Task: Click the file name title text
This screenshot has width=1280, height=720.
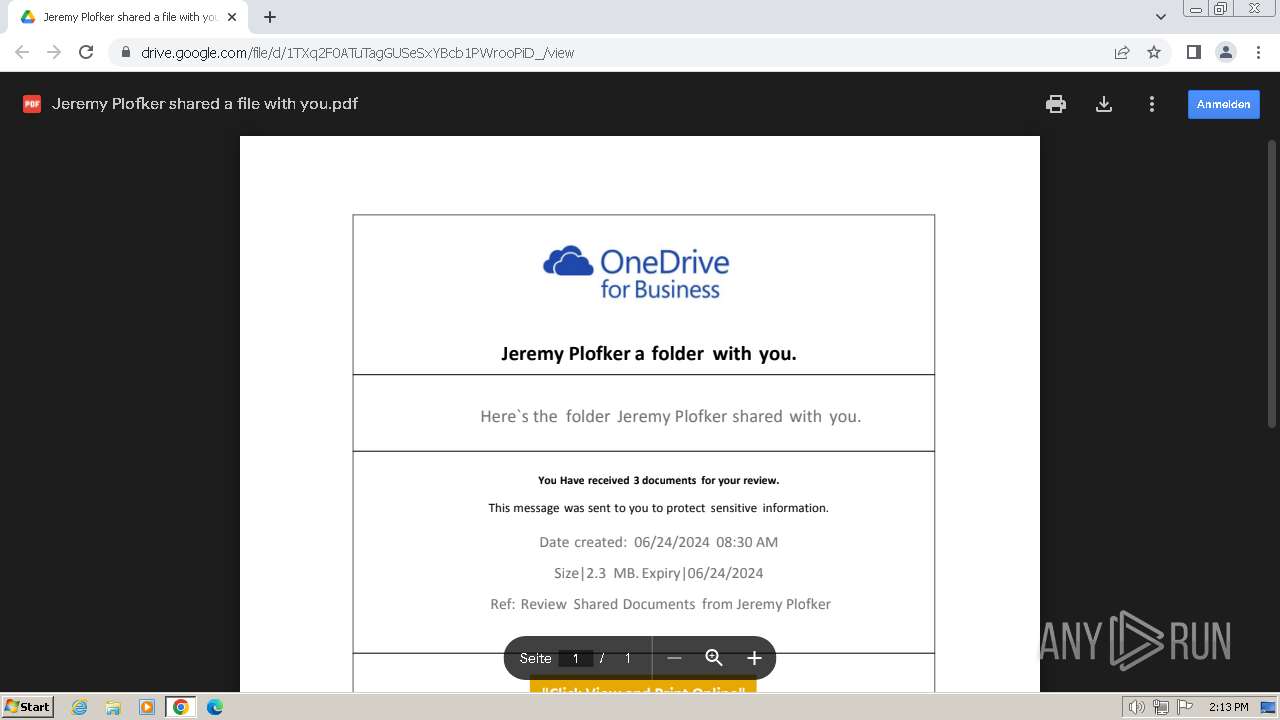Action: click(205, 104)
